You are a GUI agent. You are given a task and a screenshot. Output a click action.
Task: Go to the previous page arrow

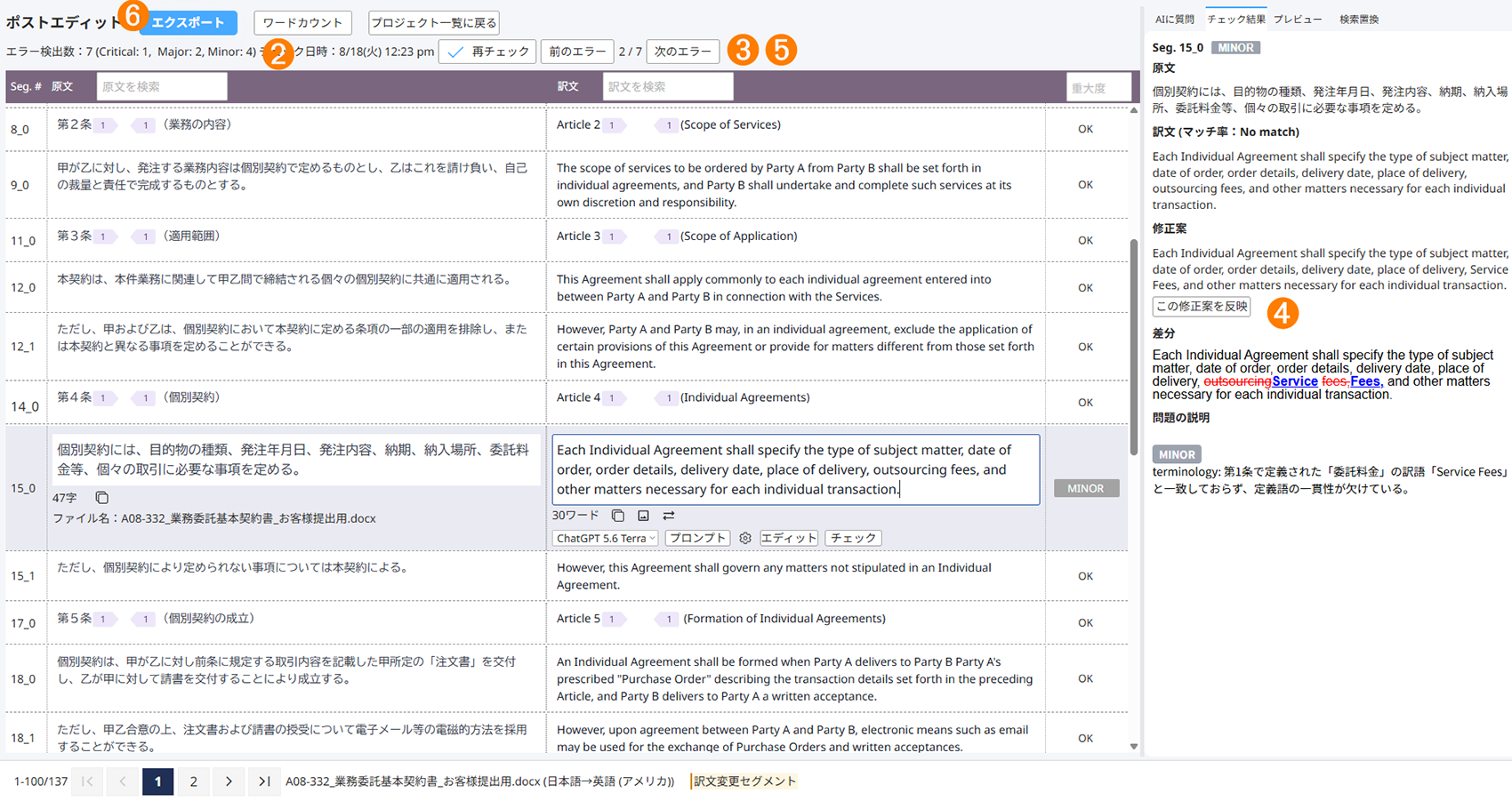(x=123, y=781)
